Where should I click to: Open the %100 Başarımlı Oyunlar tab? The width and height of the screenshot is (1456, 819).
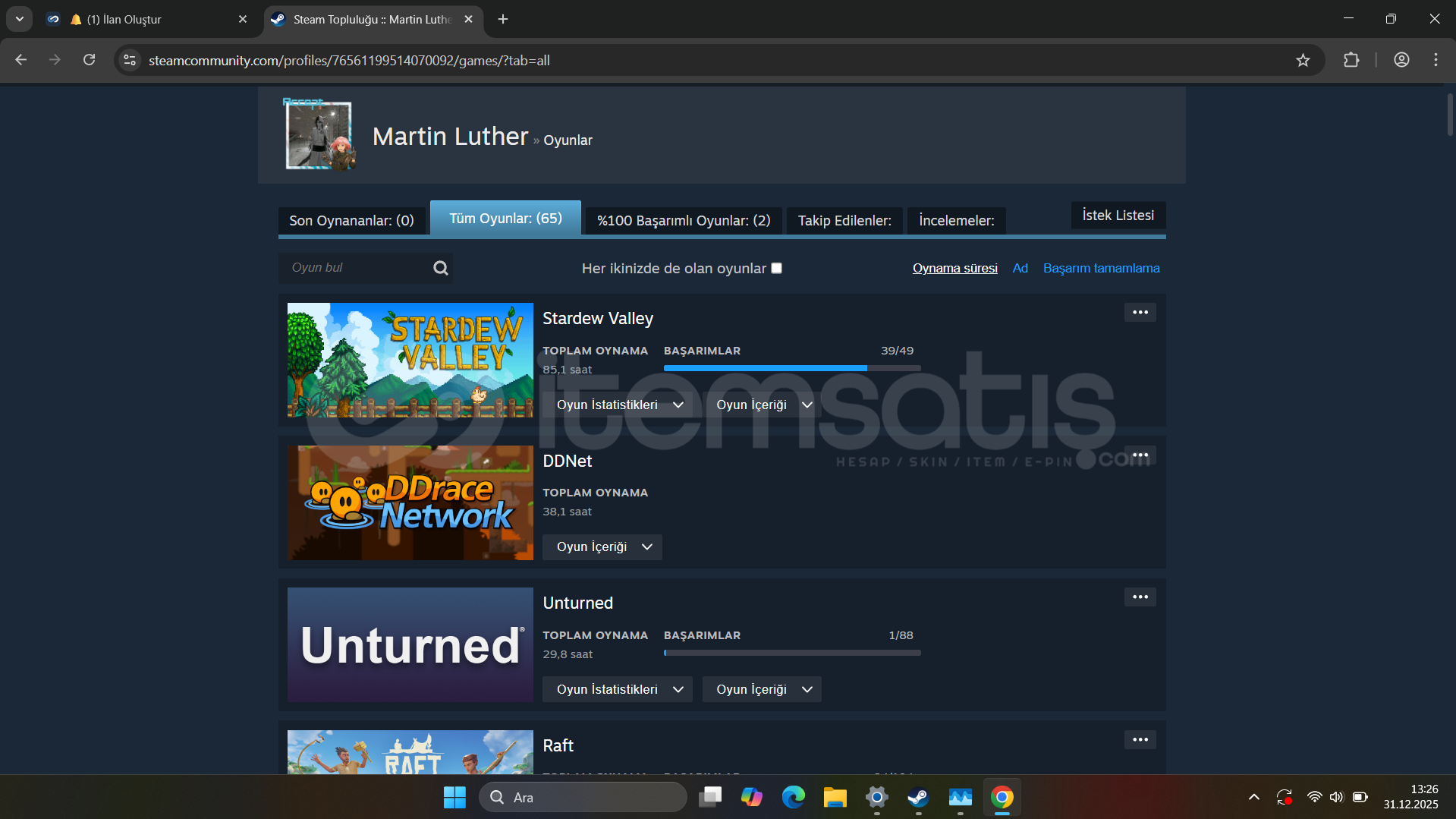(x=684, y=221)
